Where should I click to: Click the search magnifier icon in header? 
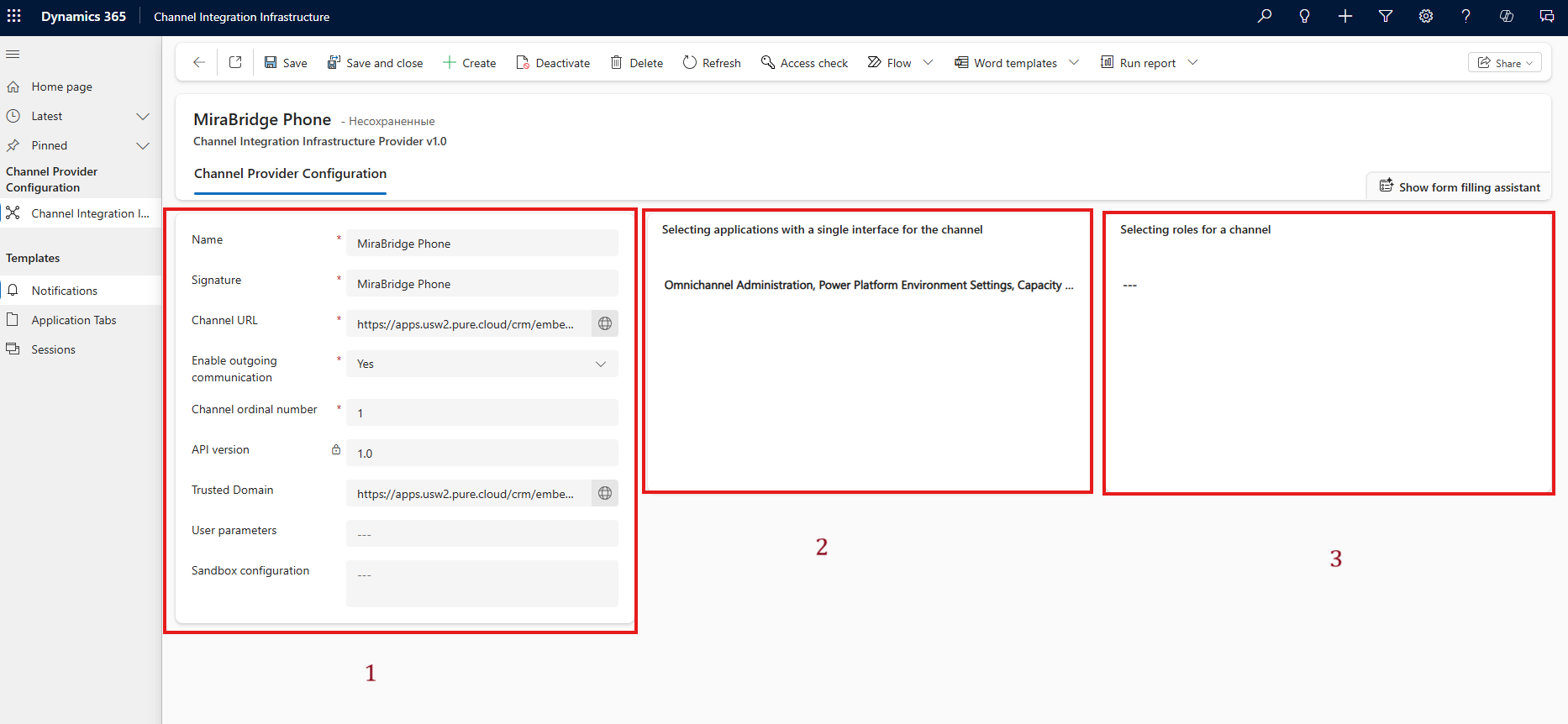(1264, 17)
